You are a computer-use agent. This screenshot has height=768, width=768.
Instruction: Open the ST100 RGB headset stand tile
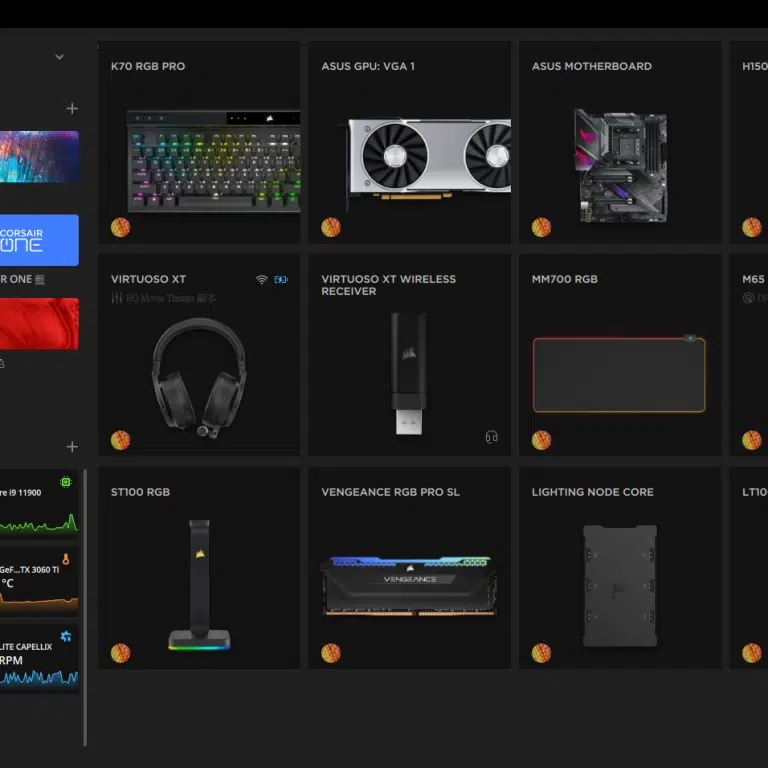click(x=199, y=568)
